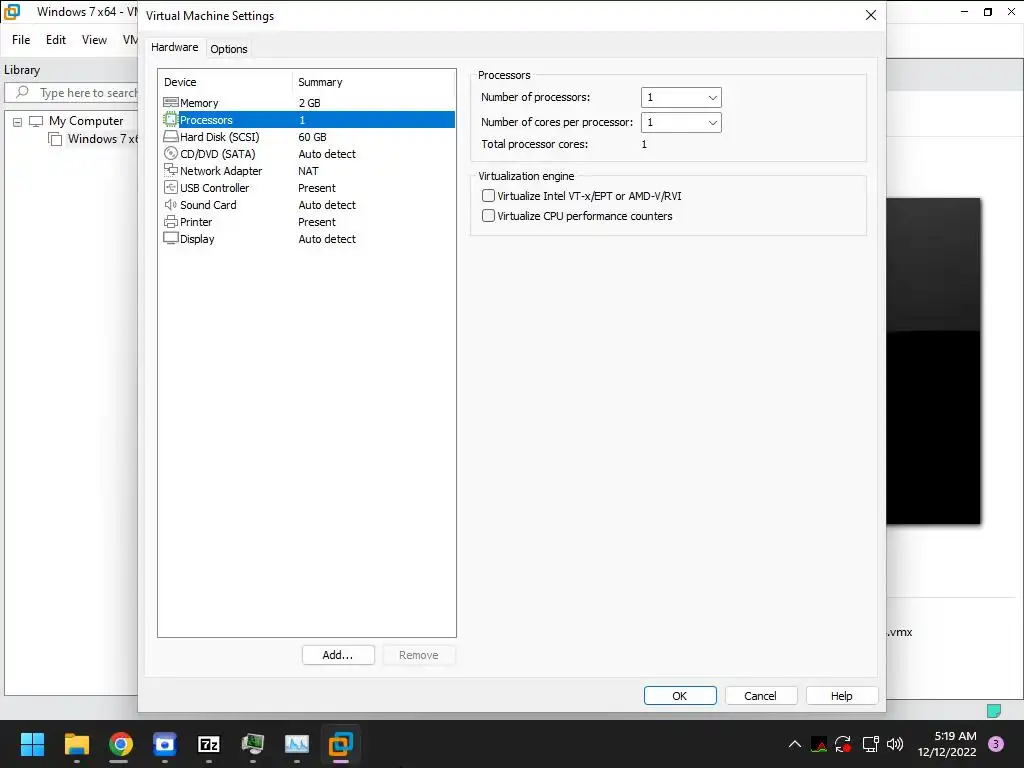Click the '60 GB' hard disk summary
The height and width of the screenshot is (768, 1024).
tap(312, 136)
